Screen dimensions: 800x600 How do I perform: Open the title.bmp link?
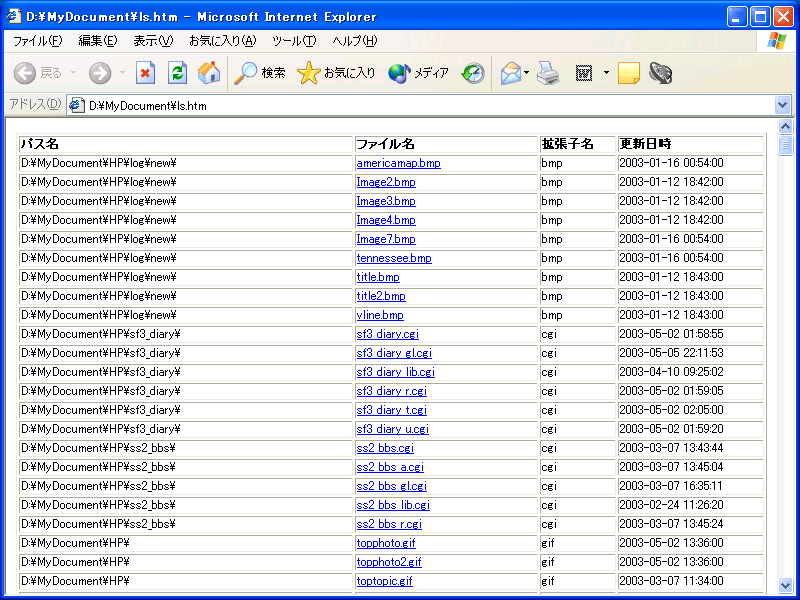378,277
